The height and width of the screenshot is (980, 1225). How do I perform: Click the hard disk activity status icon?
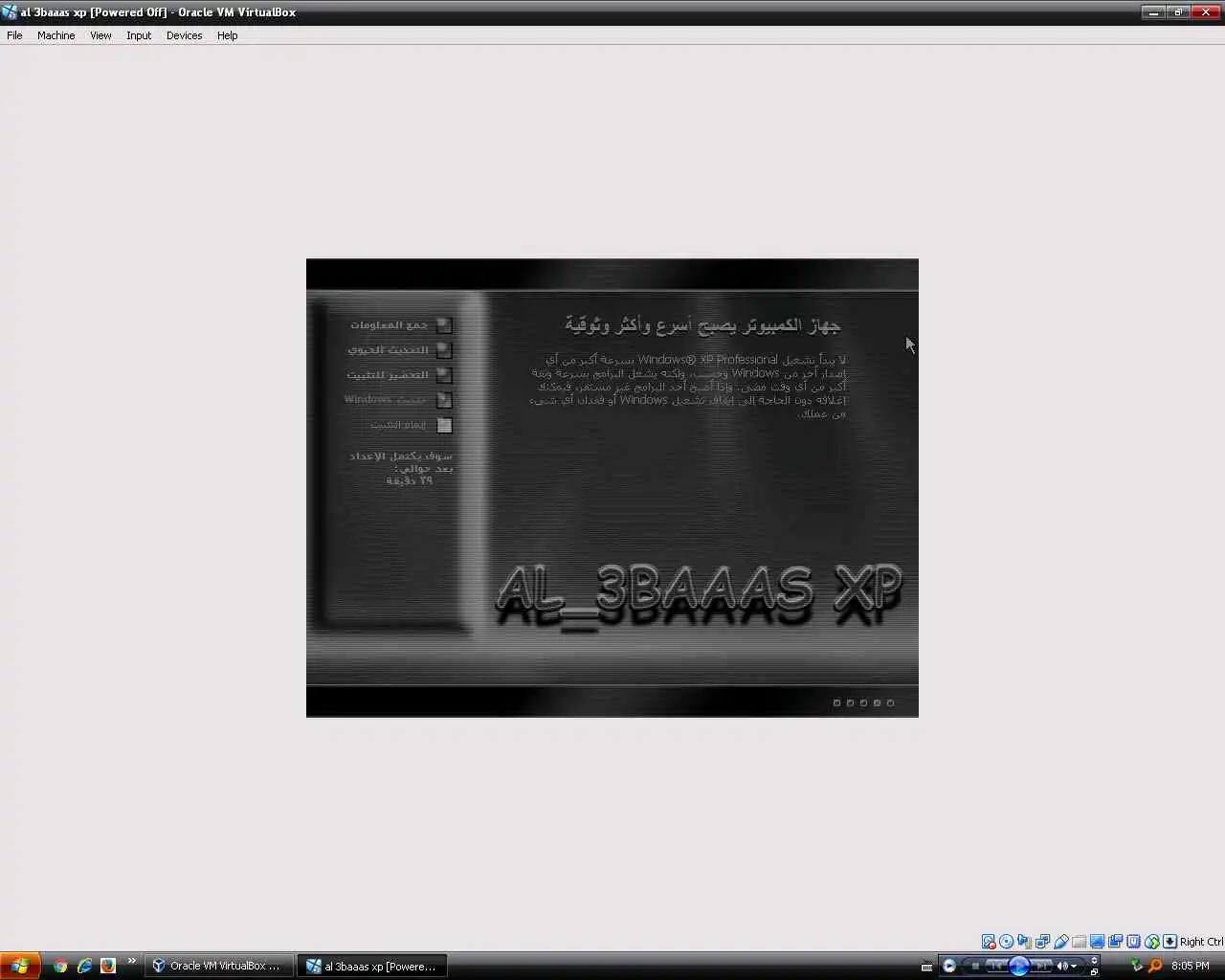tap(989, 942)
